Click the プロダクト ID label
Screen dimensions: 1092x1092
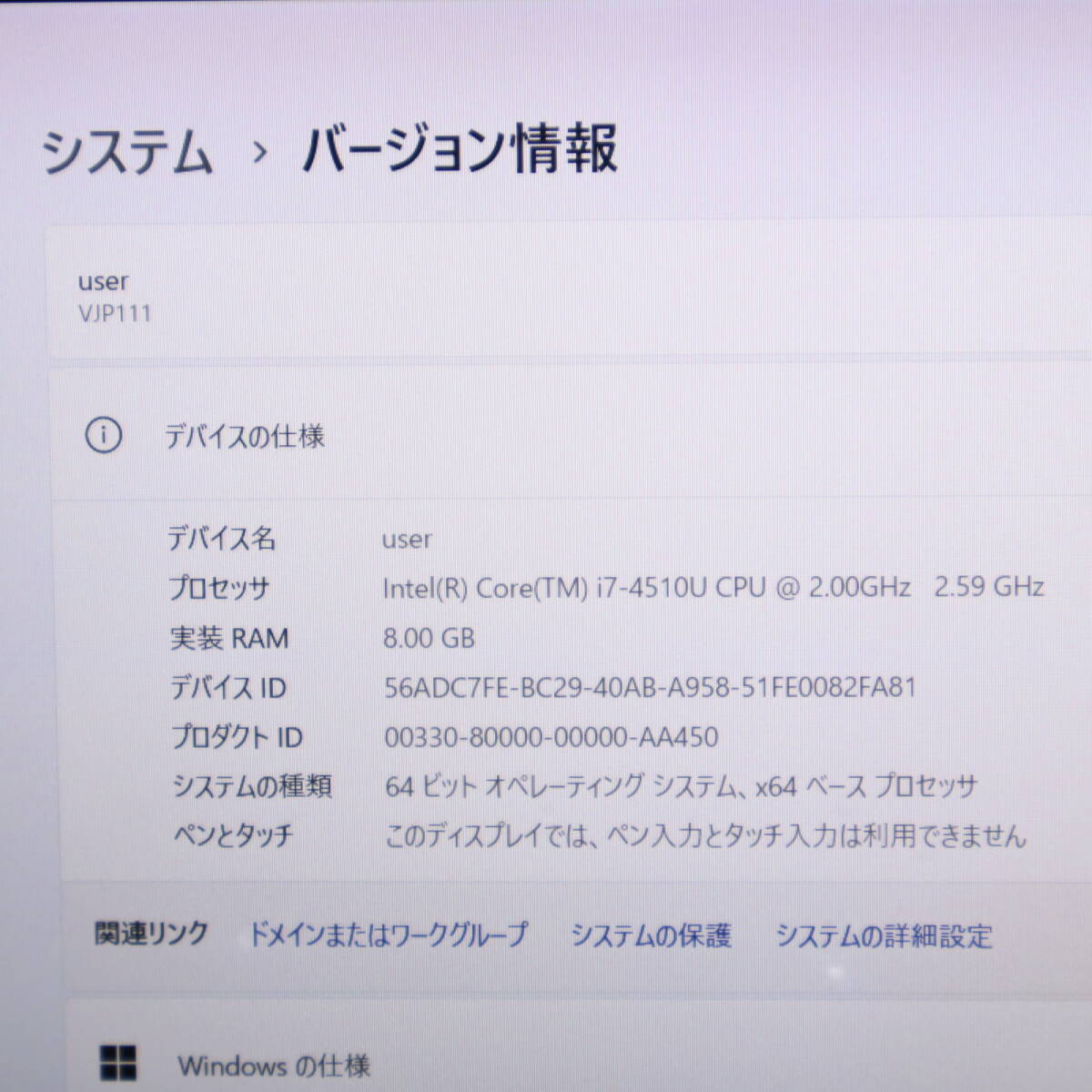(238, 736)
